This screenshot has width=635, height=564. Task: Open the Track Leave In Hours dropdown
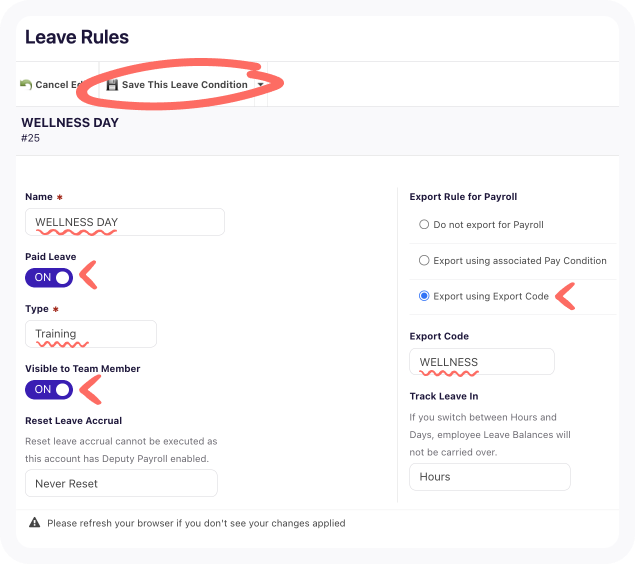[490, 477]
